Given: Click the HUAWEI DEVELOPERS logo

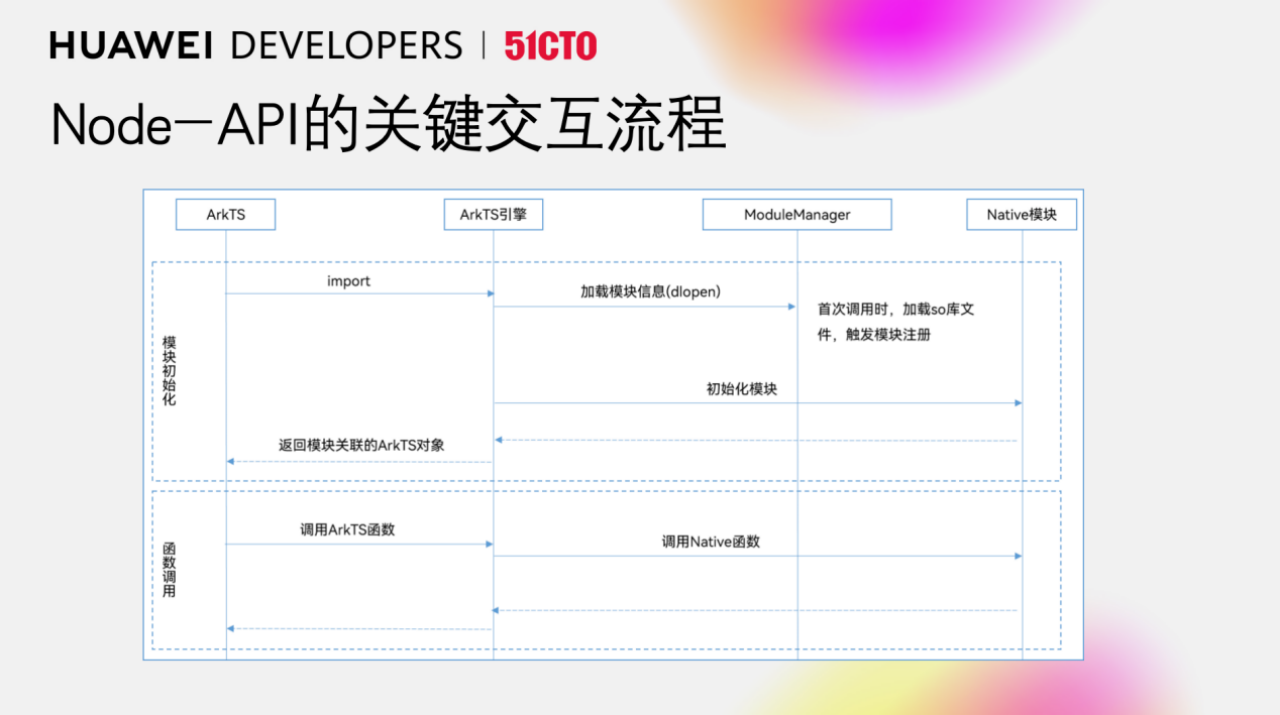Looking at the screenshot, I should (255, 46).
